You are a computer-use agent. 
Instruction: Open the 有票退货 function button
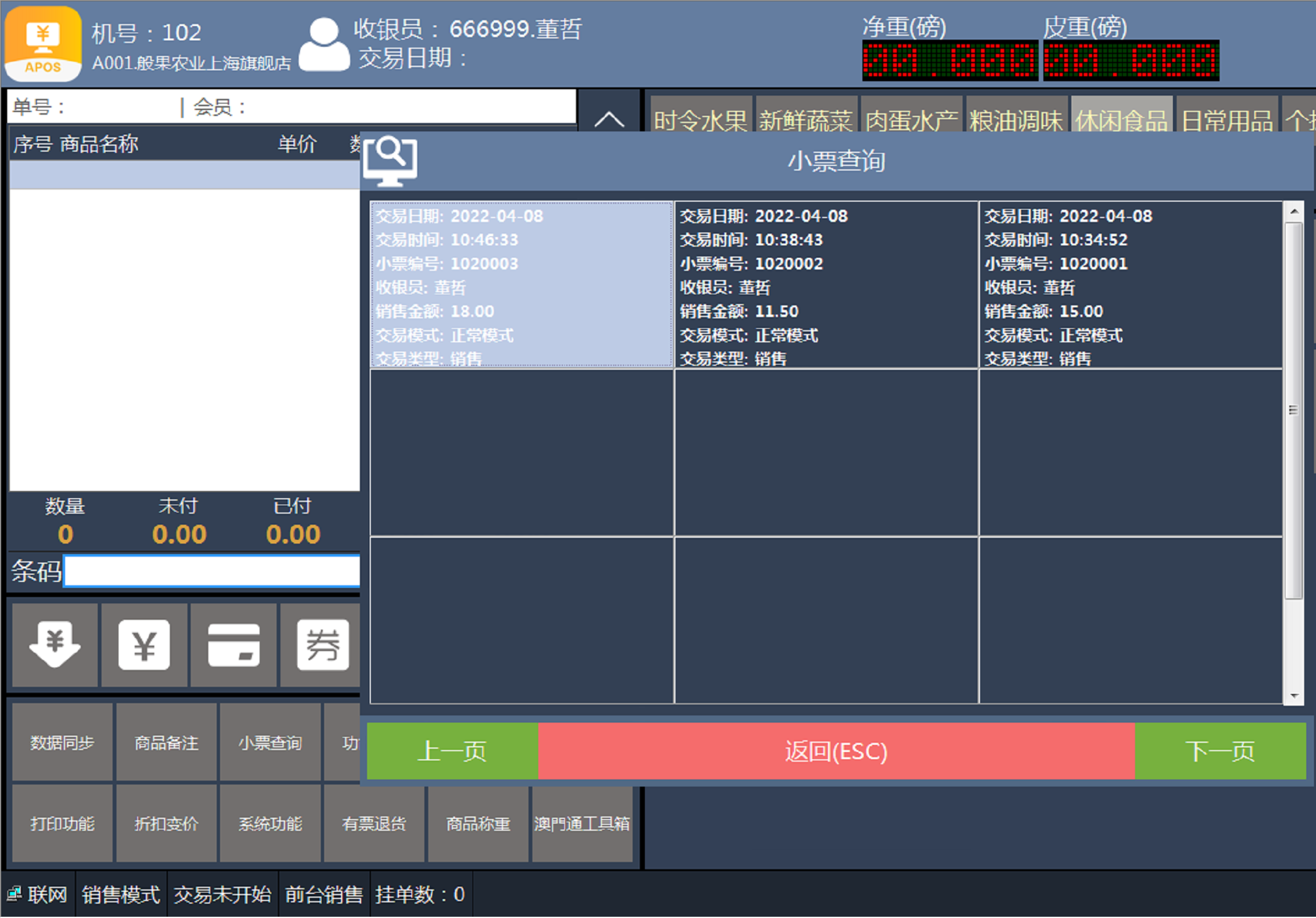(374, 824)
